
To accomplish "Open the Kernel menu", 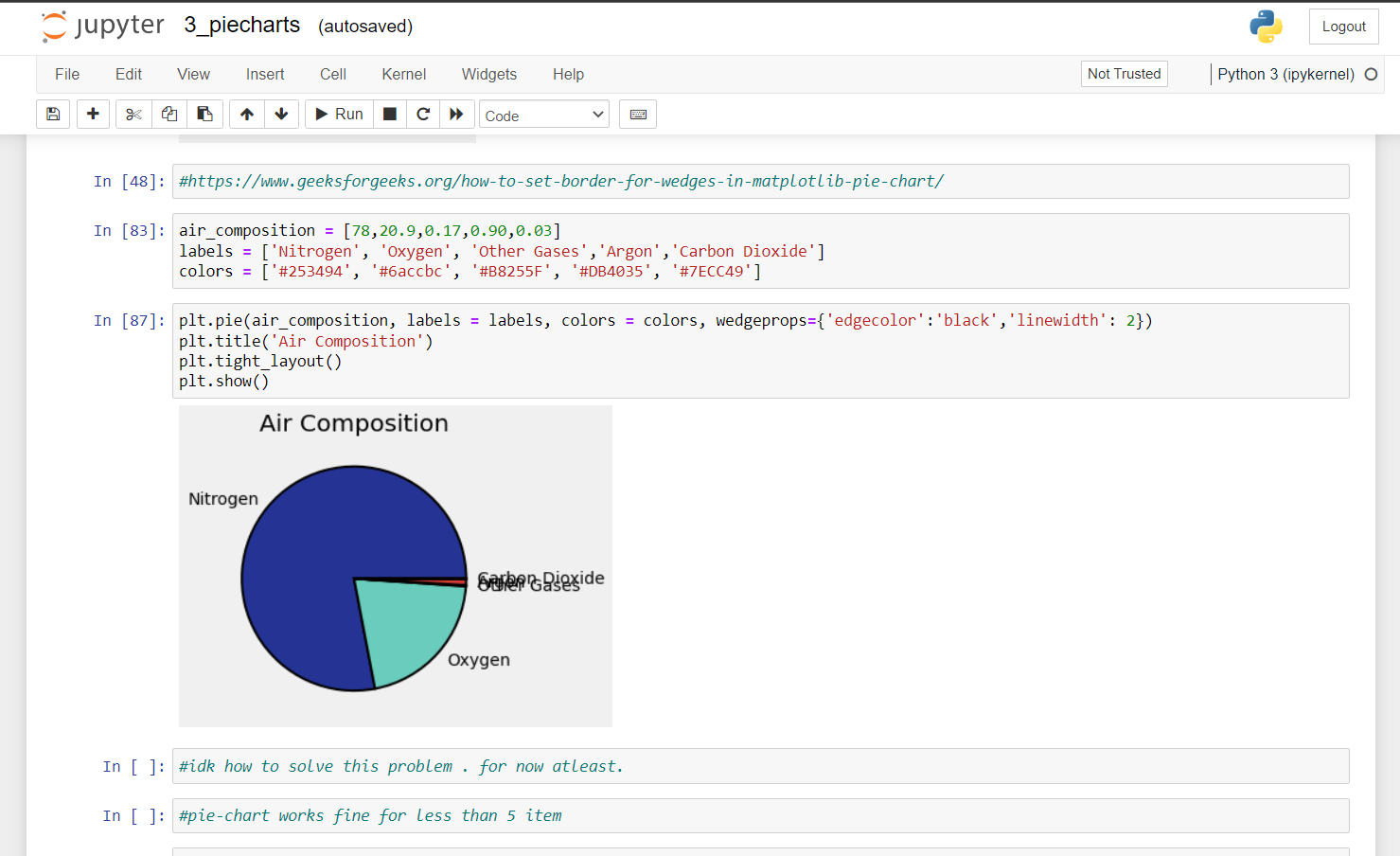I will (403, 74).
